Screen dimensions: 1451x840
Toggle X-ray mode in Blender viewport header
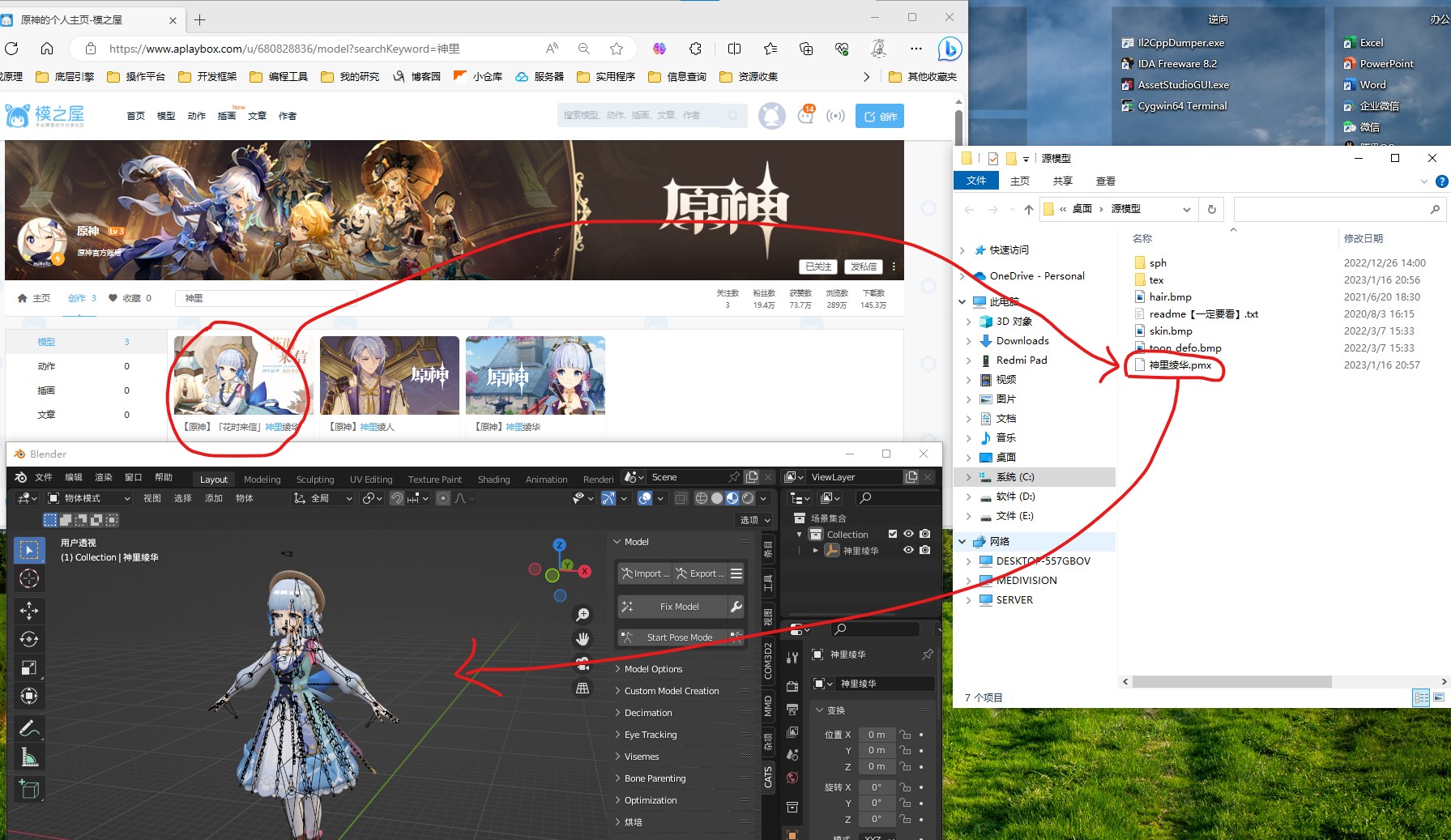(x=681, y=498)
